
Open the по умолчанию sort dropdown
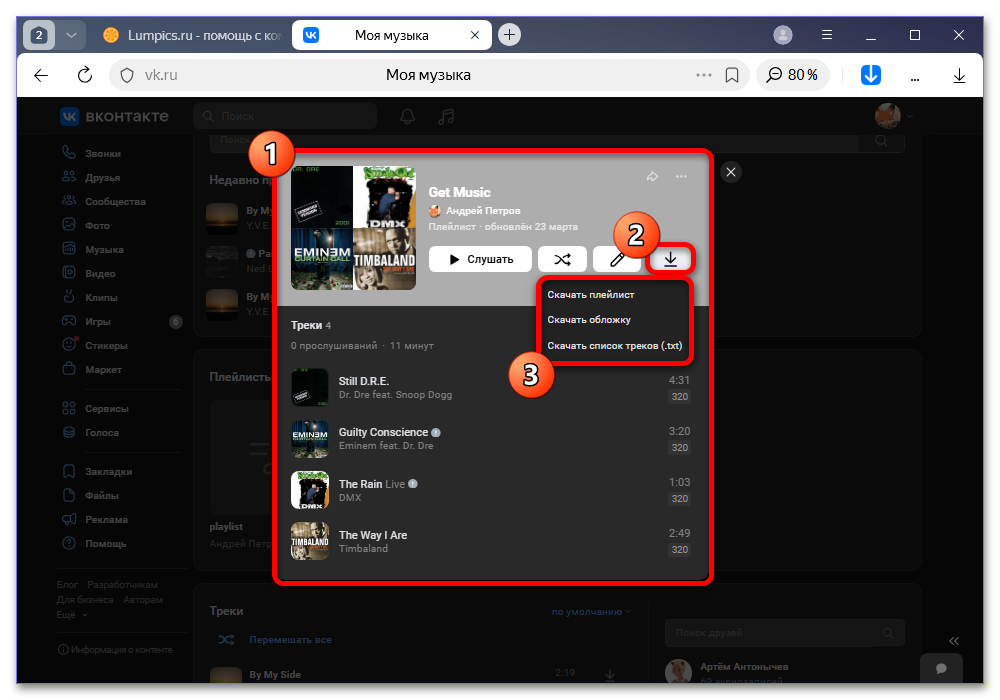591,612
